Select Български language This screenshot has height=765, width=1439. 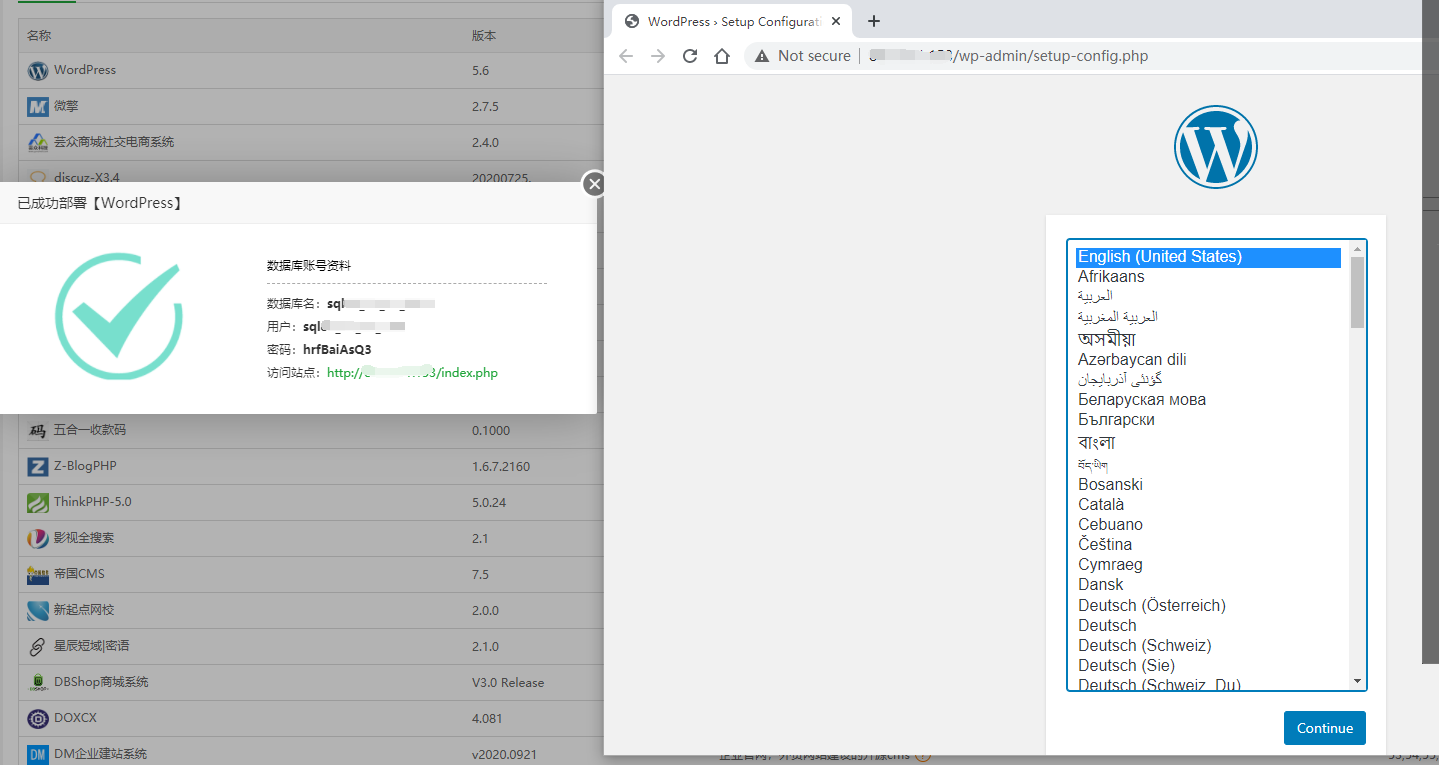coord(1116,420)
